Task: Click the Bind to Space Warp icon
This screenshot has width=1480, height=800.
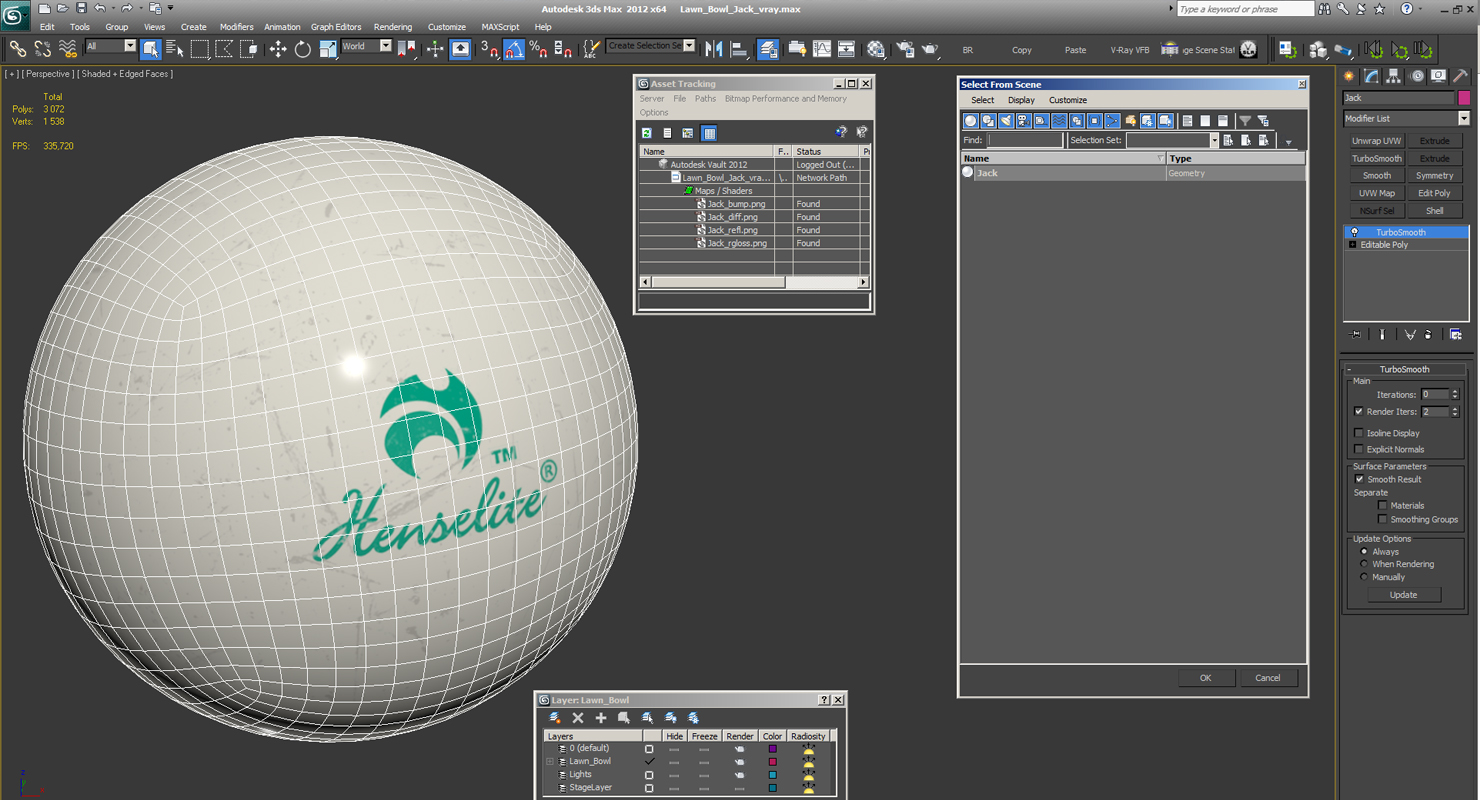Action: click(68, 49)
